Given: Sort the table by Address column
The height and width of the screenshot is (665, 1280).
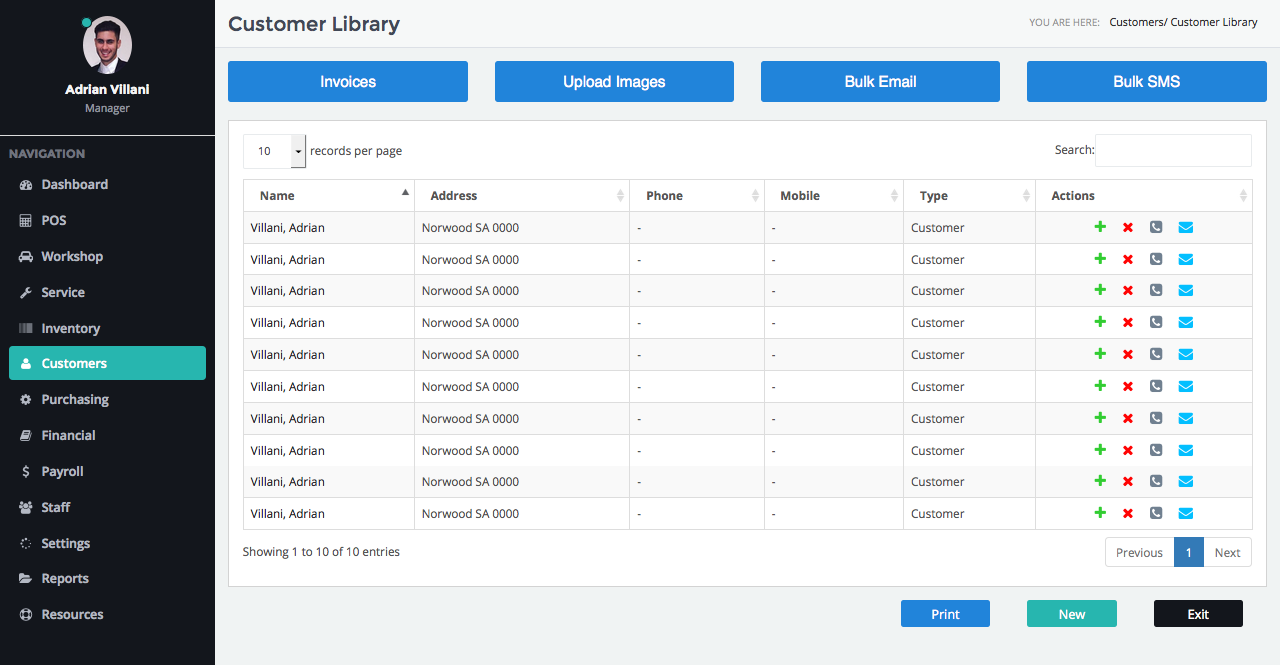Looking at the screenshot, I should 521,196.
